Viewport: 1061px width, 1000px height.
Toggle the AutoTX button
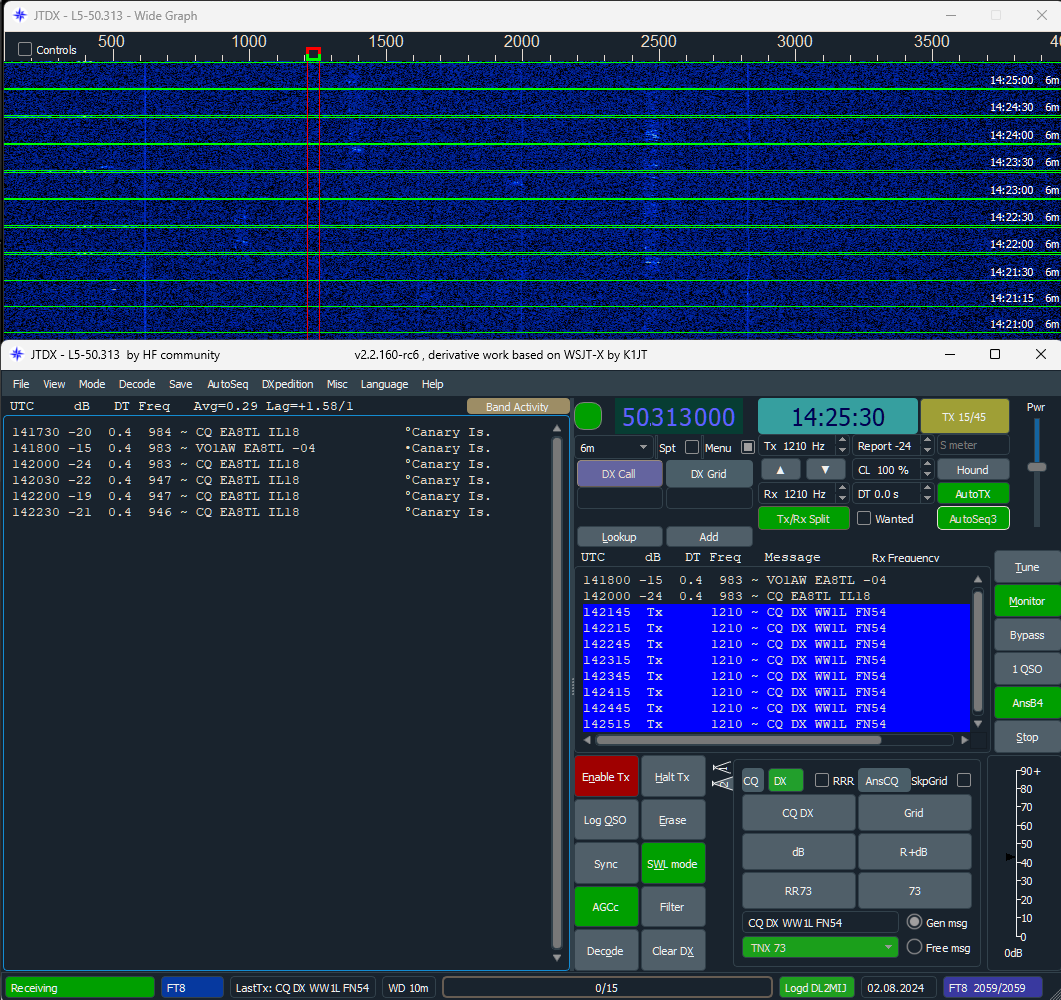pyautogui.click(x=972, y=494)
